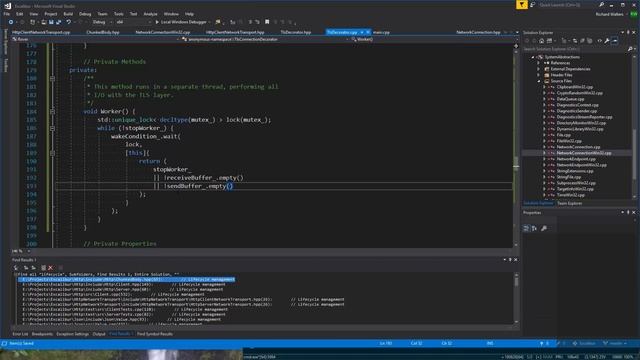Click the Properties panel Property Pages wrench icon

[544, 229]
